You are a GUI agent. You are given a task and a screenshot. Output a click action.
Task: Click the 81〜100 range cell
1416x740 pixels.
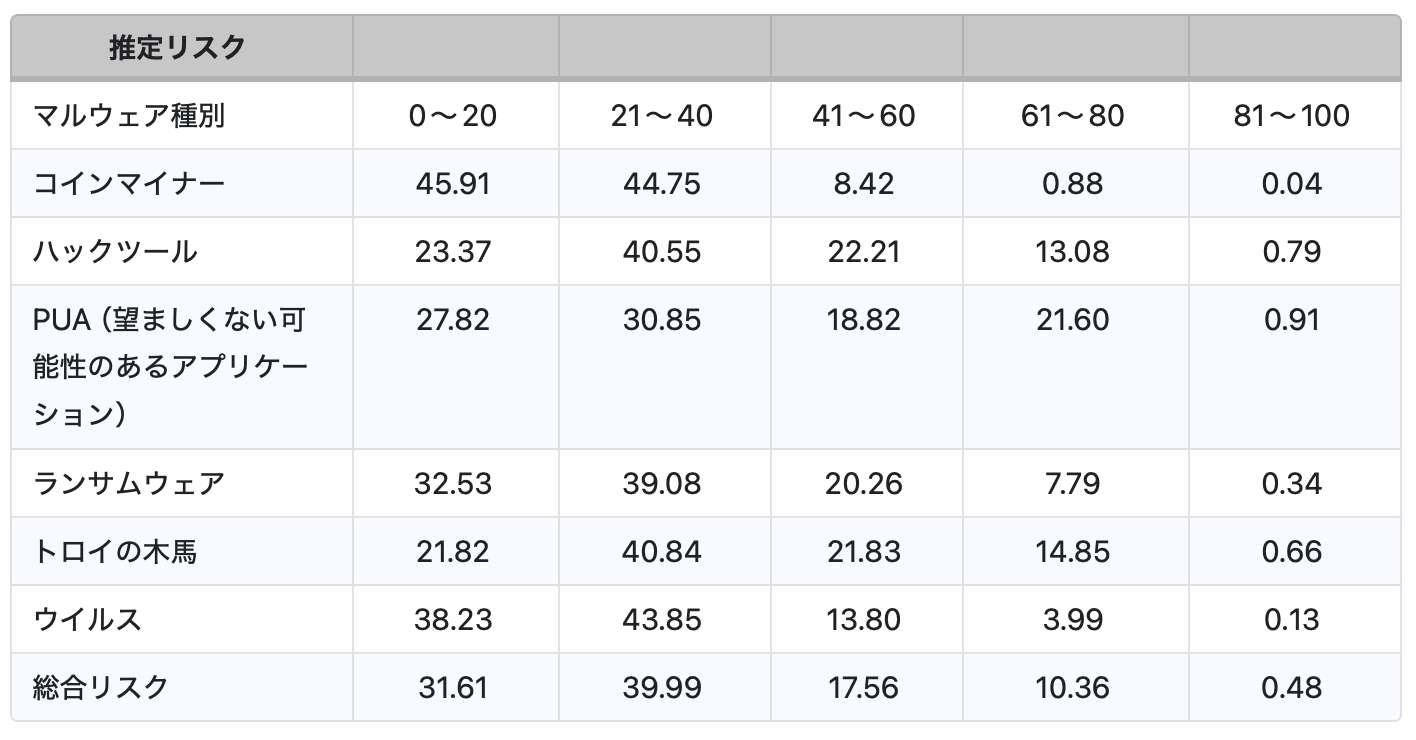point(1292,116)
